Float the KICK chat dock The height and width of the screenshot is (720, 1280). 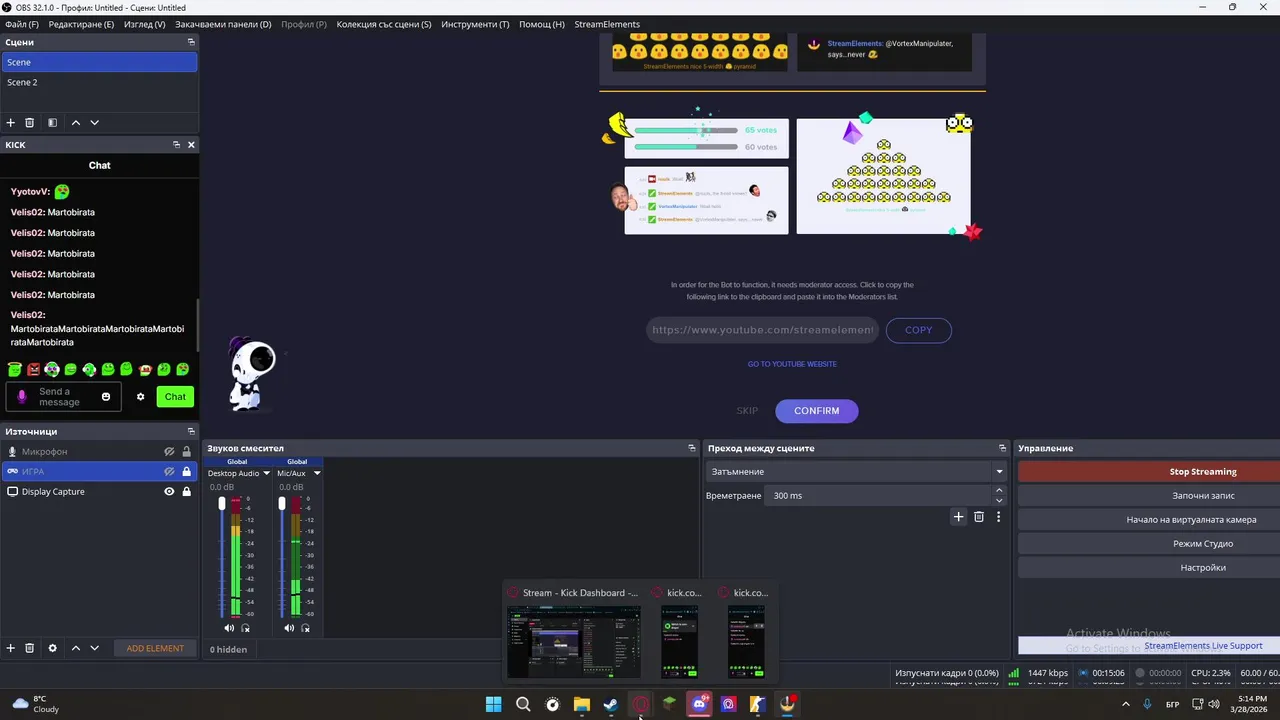point(176,145)
